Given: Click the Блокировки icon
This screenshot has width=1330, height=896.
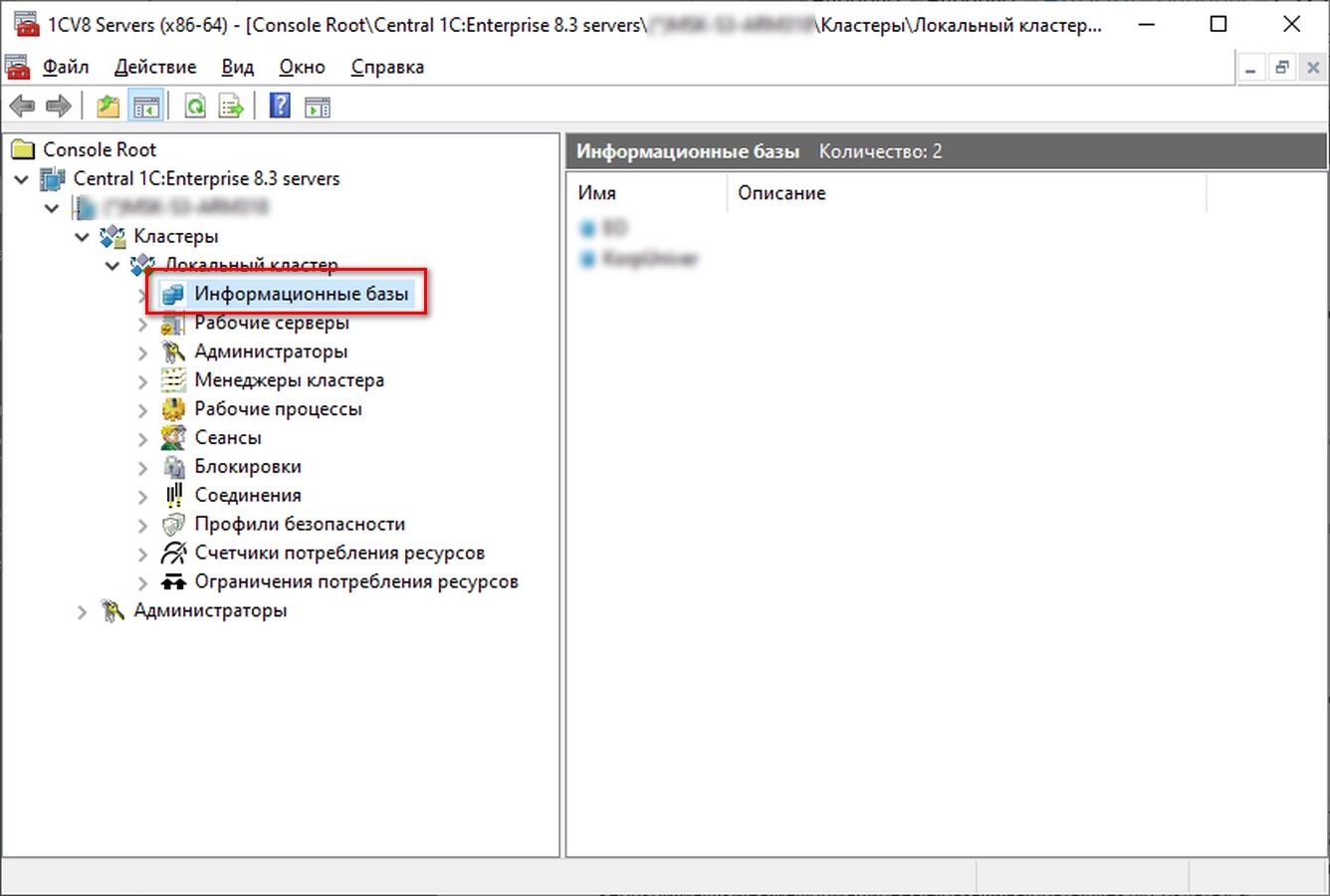Looking at the screenshot, I should [173, 467].
